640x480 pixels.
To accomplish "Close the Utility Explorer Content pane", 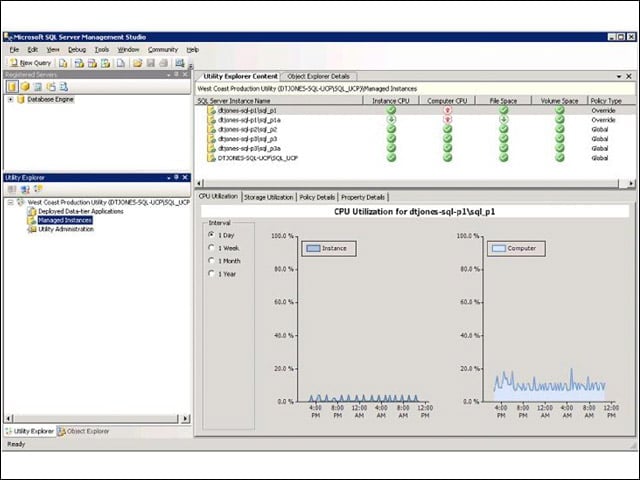I will pos(629,76).
